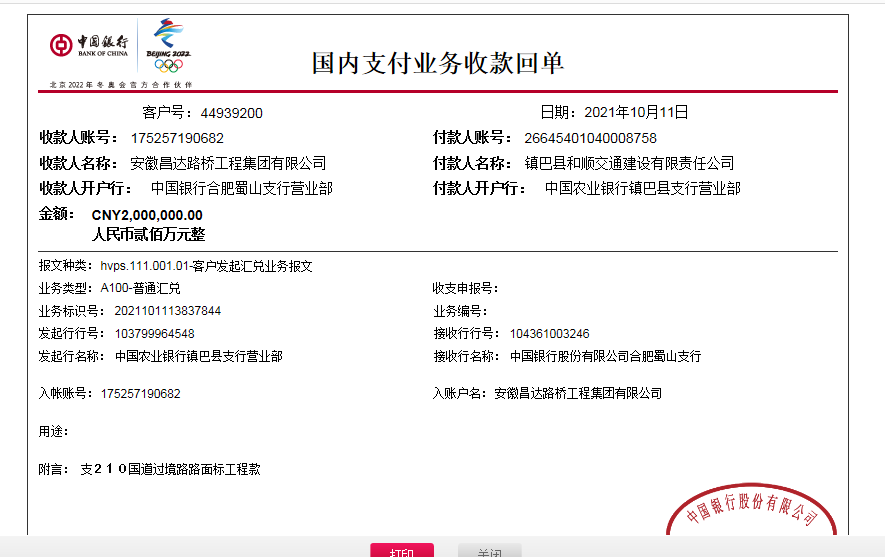This screenshot has height=557, width=885.
Task: Click customer number 44939200
Action: coord(231,113)
